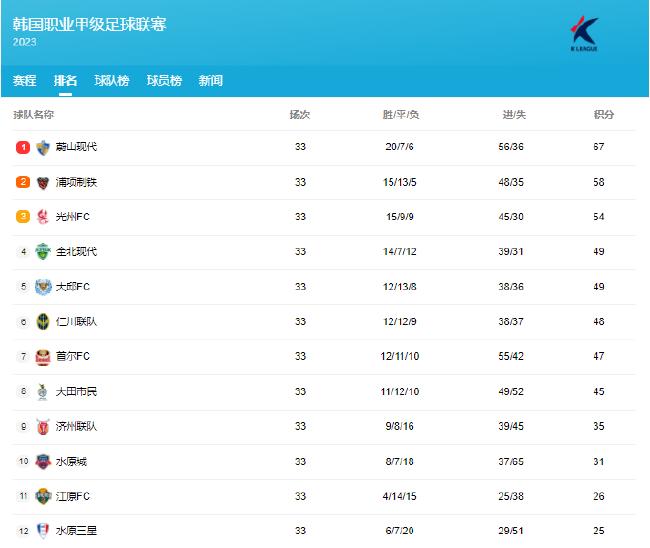The image size is (650, 548).
Task: Open team link 光州FC
Action: tap(73, 217)
